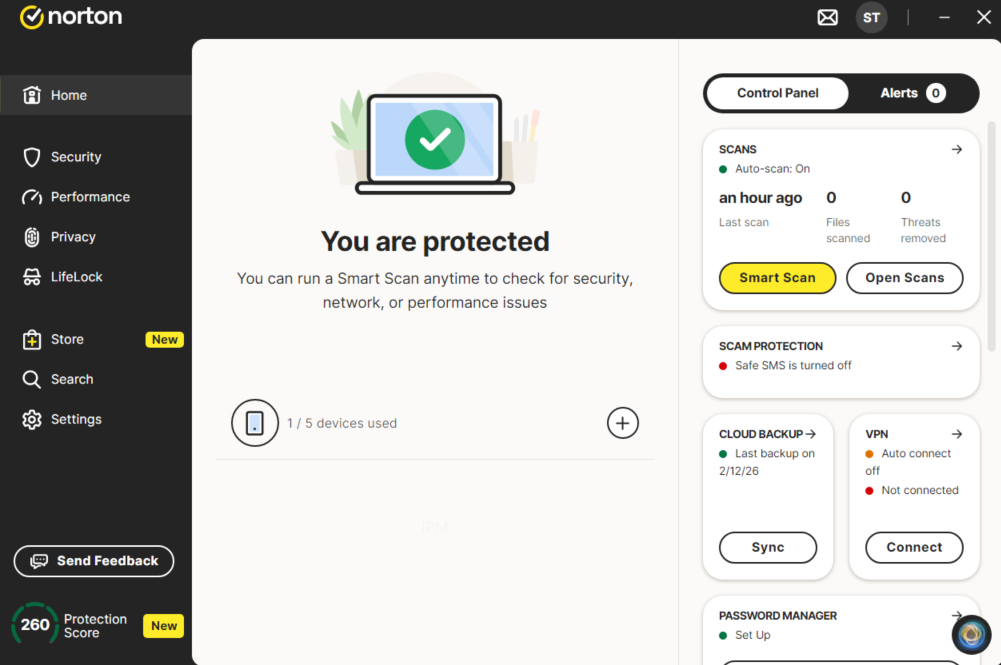Open the Security section in the sidebar
Screen dimensions: 1001x665
tap(75, 156)
